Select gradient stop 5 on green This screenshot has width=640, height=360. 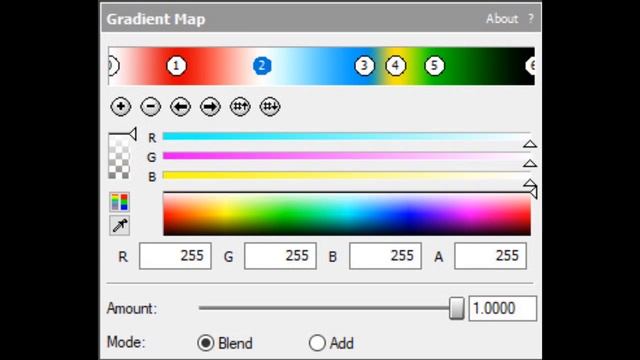click(434, 66)
